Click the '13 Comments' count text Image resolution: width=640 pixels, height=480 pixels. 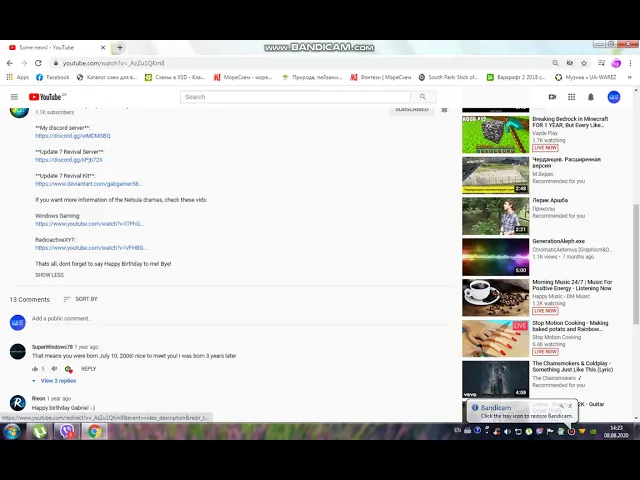tap(29, 300)
